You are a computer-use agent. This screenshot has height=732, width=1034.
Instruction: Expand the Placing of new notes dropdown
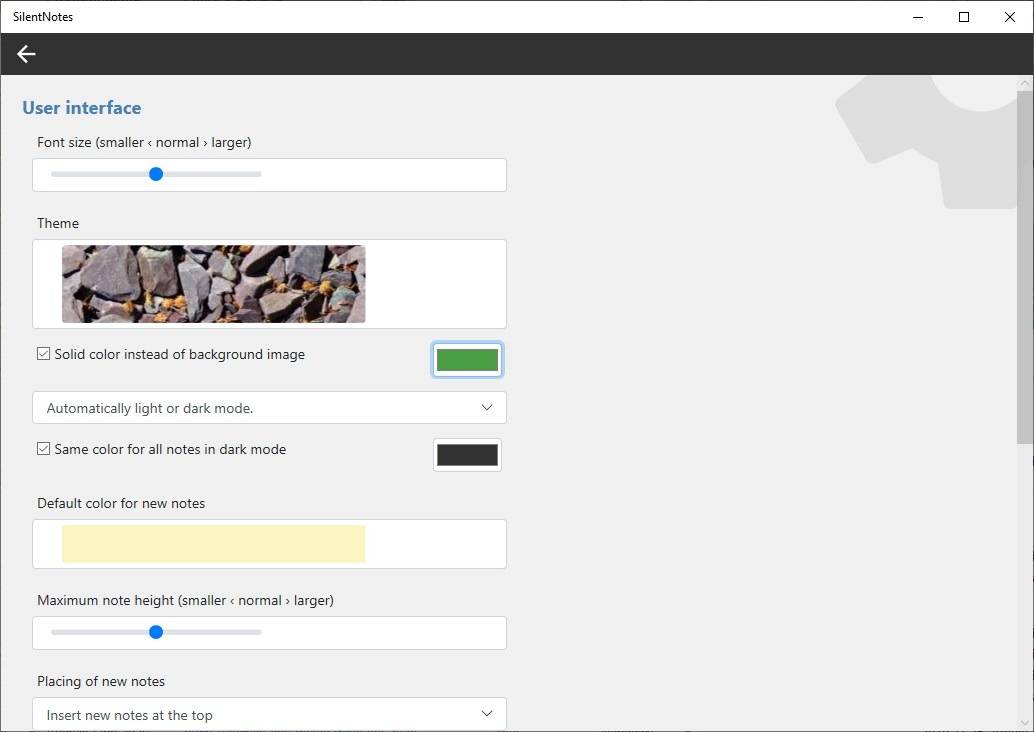click(270, 714)
